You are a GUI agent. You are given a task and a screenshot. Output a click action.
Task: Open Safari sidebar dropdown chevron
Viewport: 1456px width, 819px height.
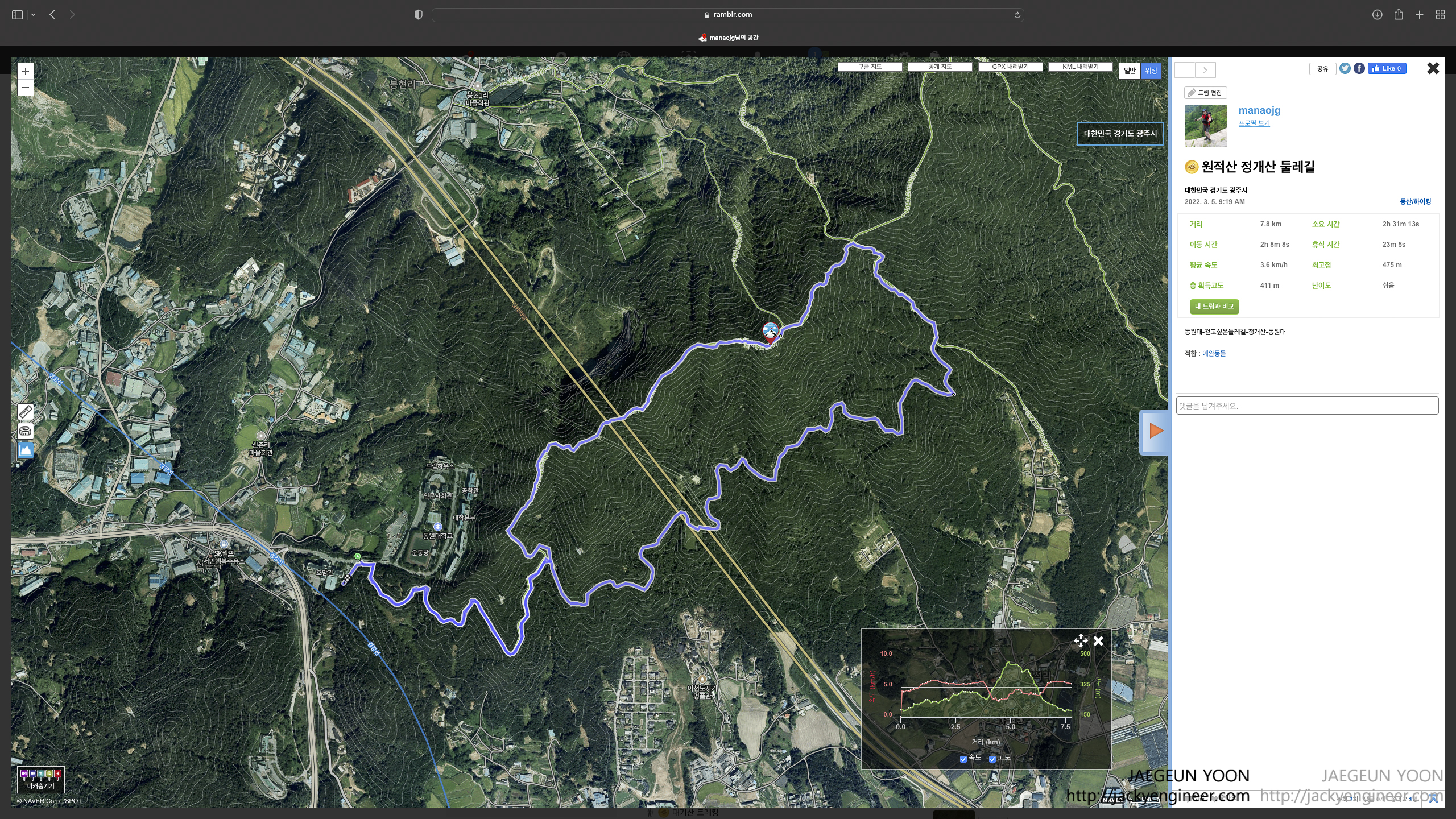click(33, 15)
